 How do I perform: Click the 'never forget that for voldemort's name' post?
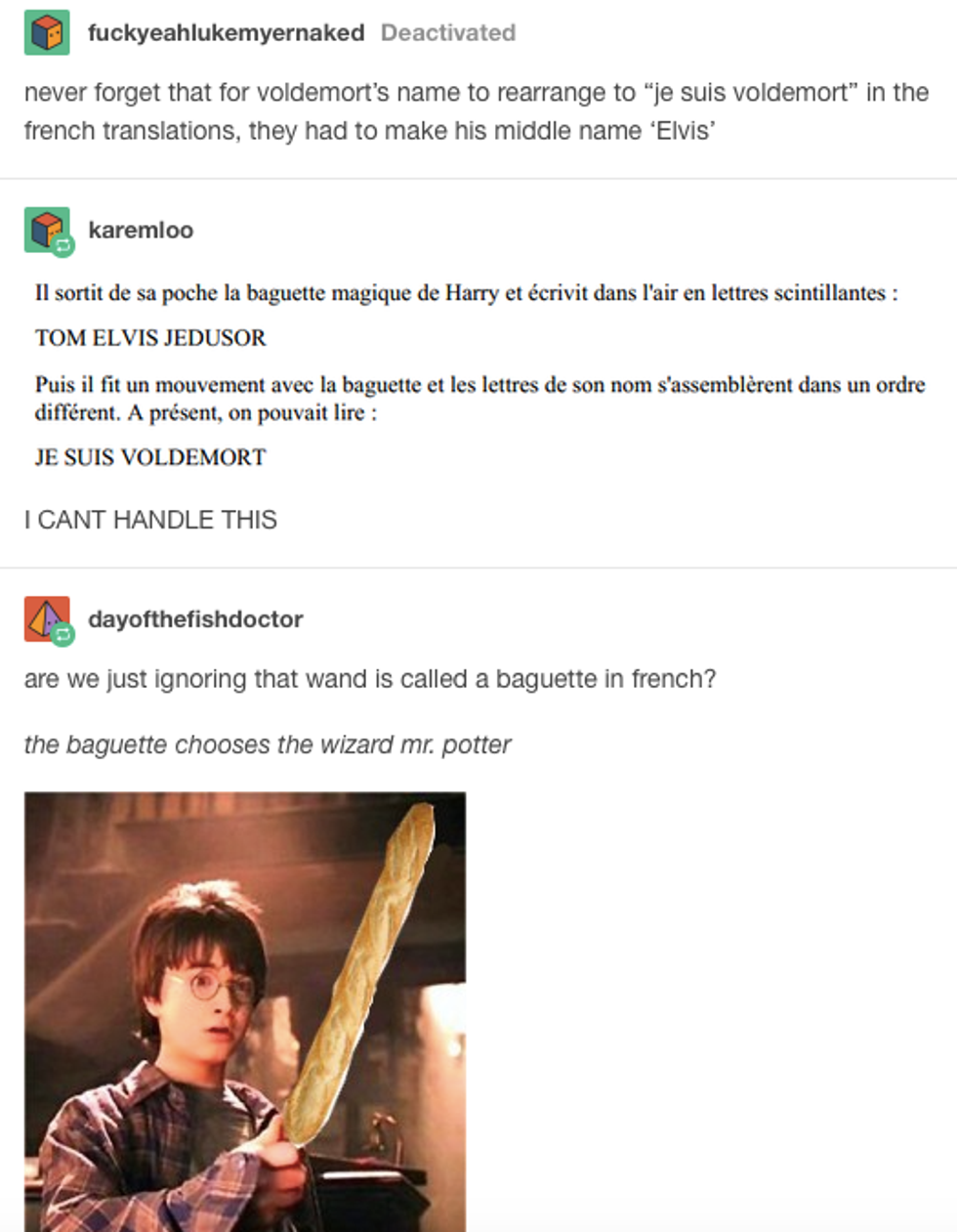point(476,111)
